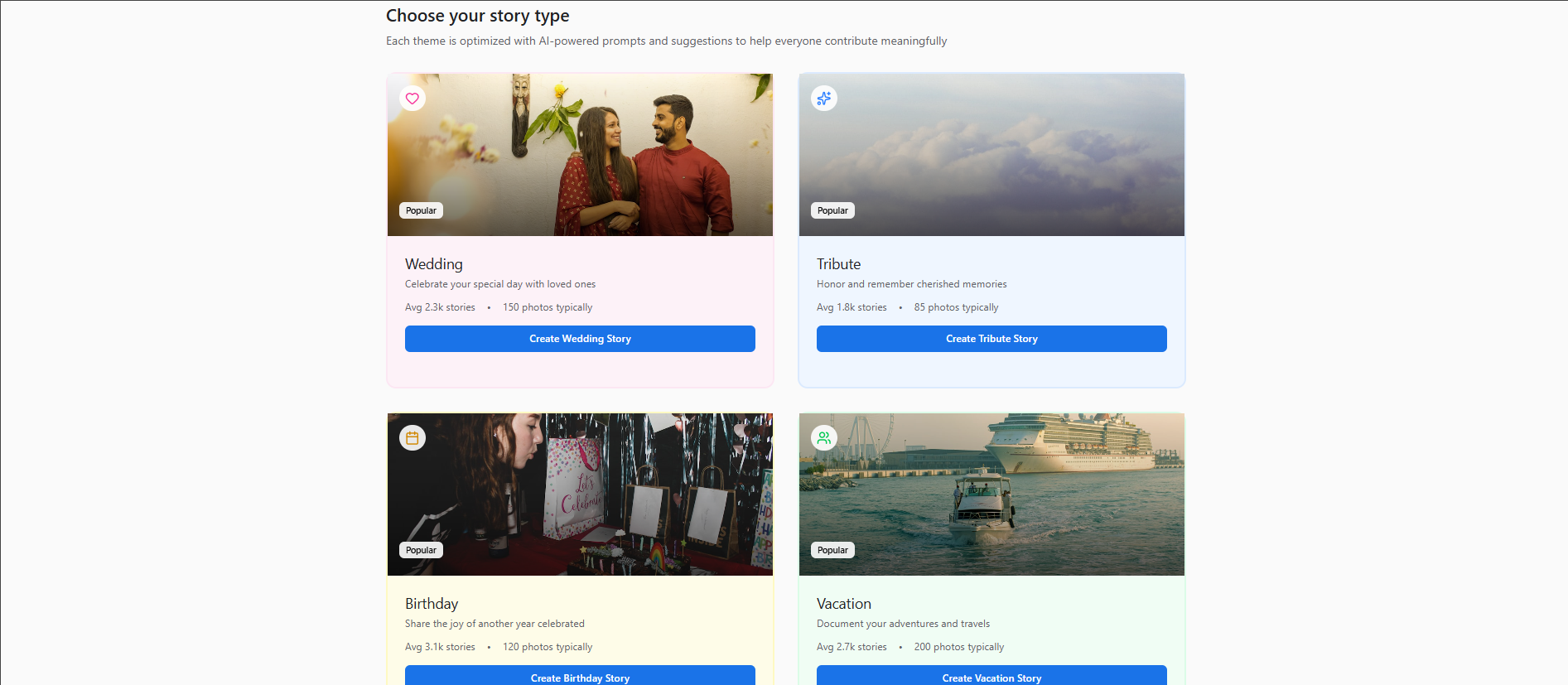This screenshot has width=1568, height=685.
Task: Click Popular badge on Birthday image
Action: tap(421, 550)
